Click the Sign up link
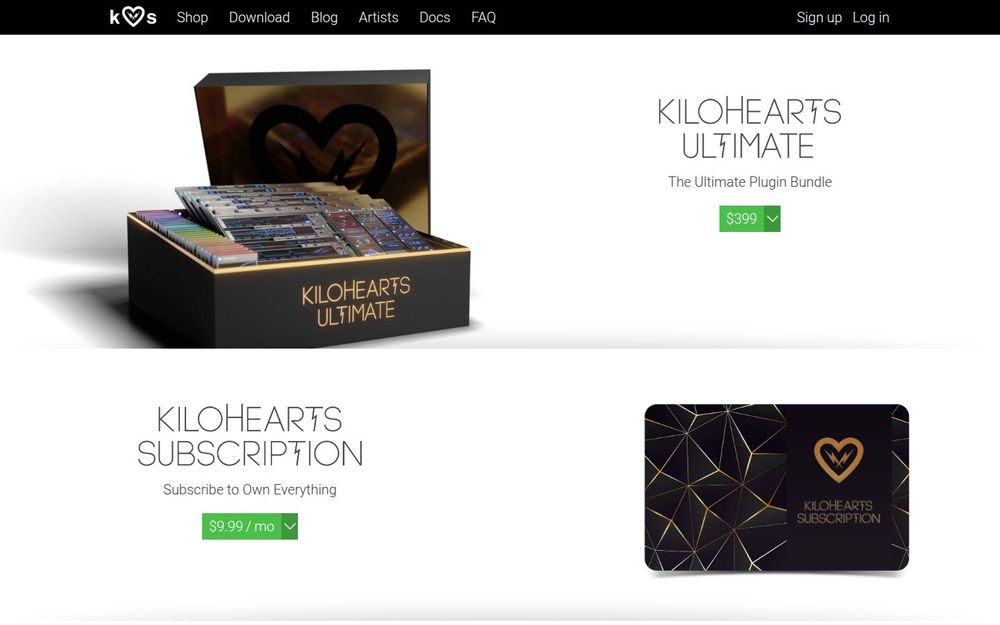This screenshot has width=1000, height=625. tap(819, 17)
